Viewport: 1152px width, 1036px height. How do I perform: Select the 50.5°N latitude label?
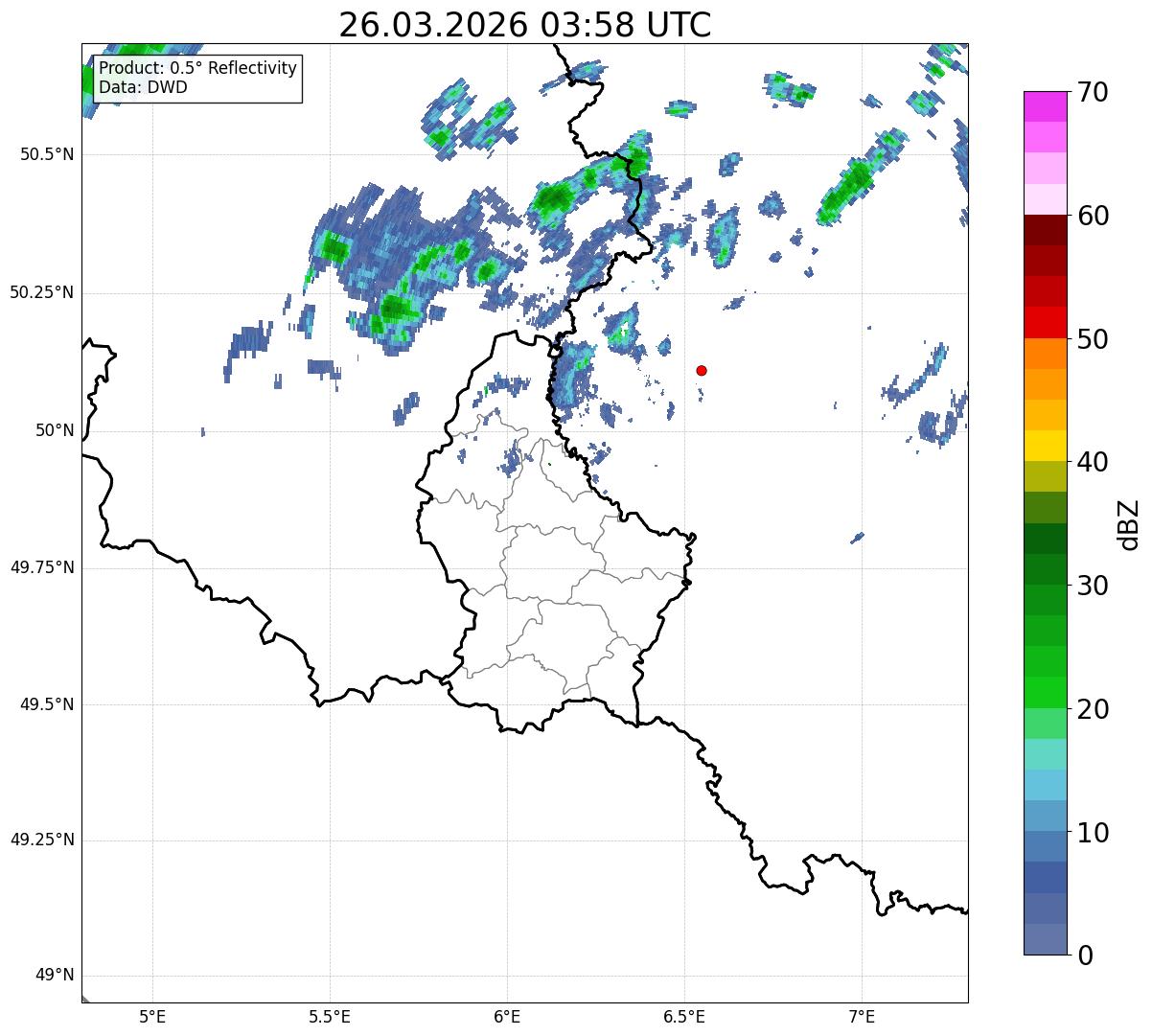click(x=47, y=155)
